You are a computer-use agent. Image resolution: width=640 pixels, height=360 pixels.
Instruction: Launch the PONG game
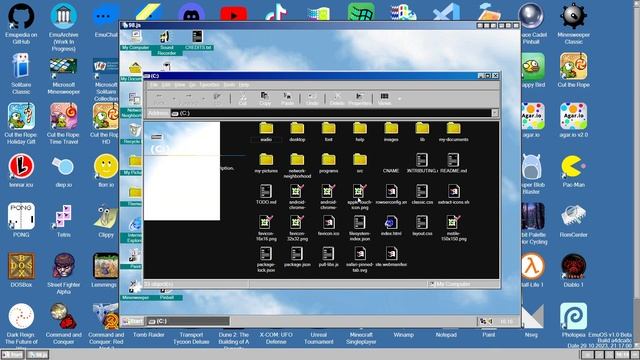coord(21,220)
